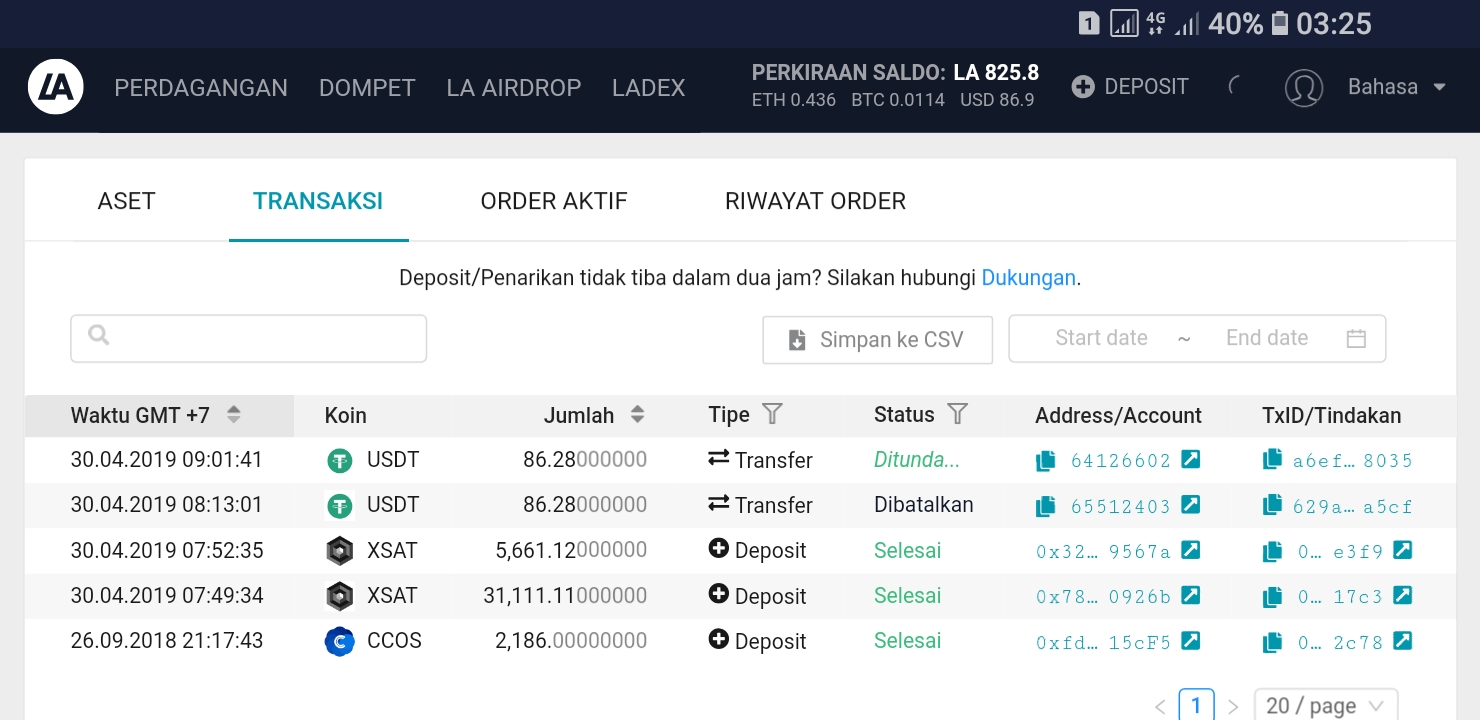Click the address text 0x32…9567a
The image size is (1480, 720).
pos(1103,551)
